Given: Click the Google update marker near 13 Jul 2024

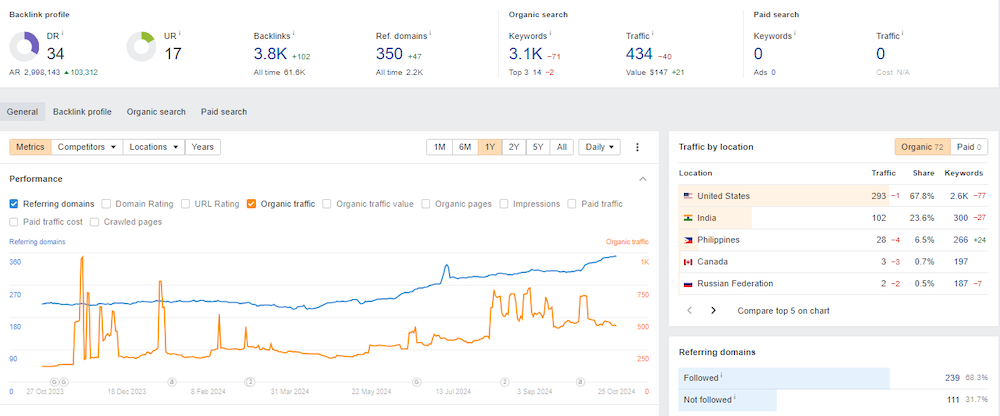Looking at the screenshot, I should [416, 382].
